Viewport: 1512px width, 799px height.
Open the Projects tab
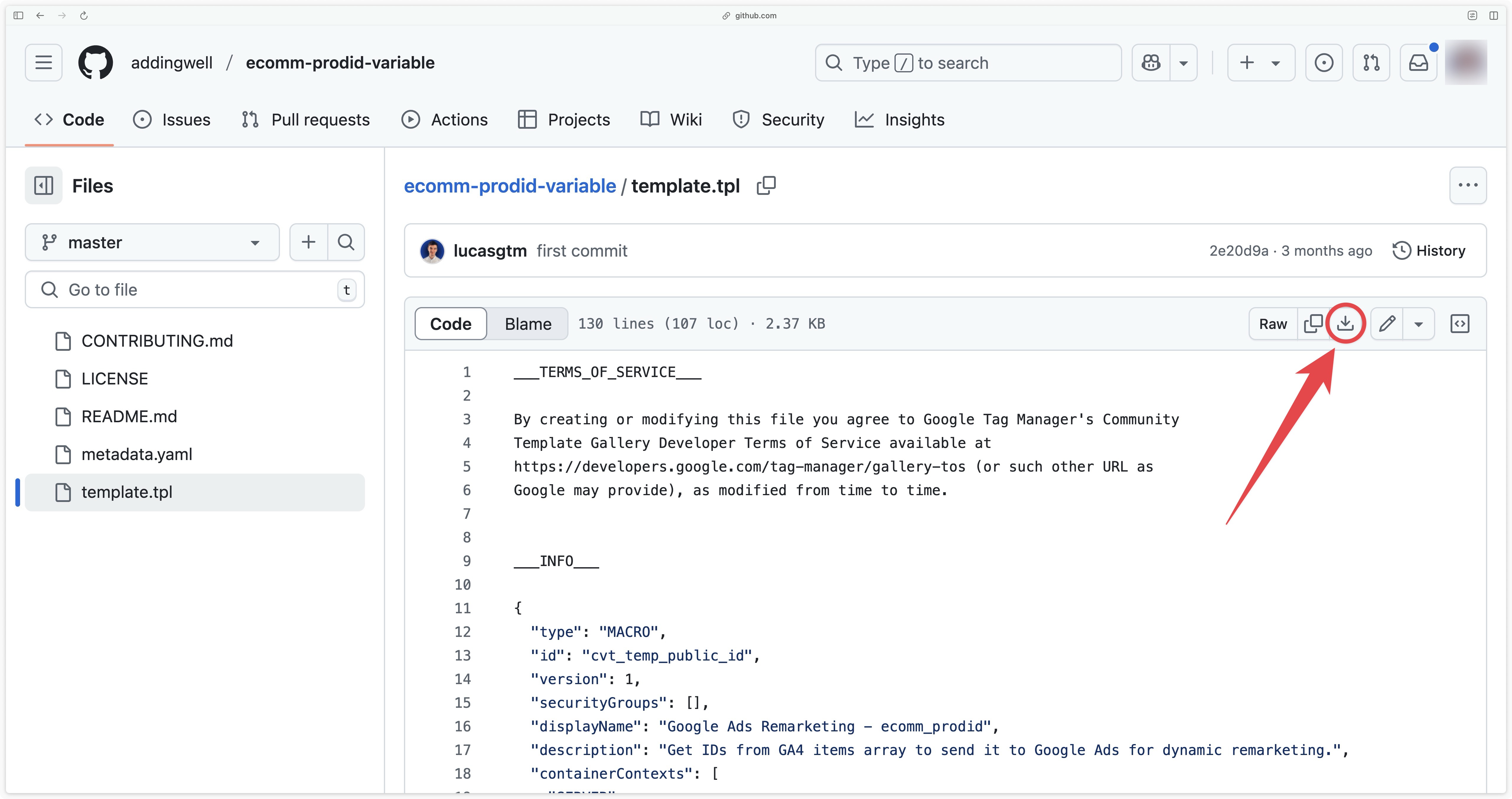pyautogui.click(x=564, y=120)
